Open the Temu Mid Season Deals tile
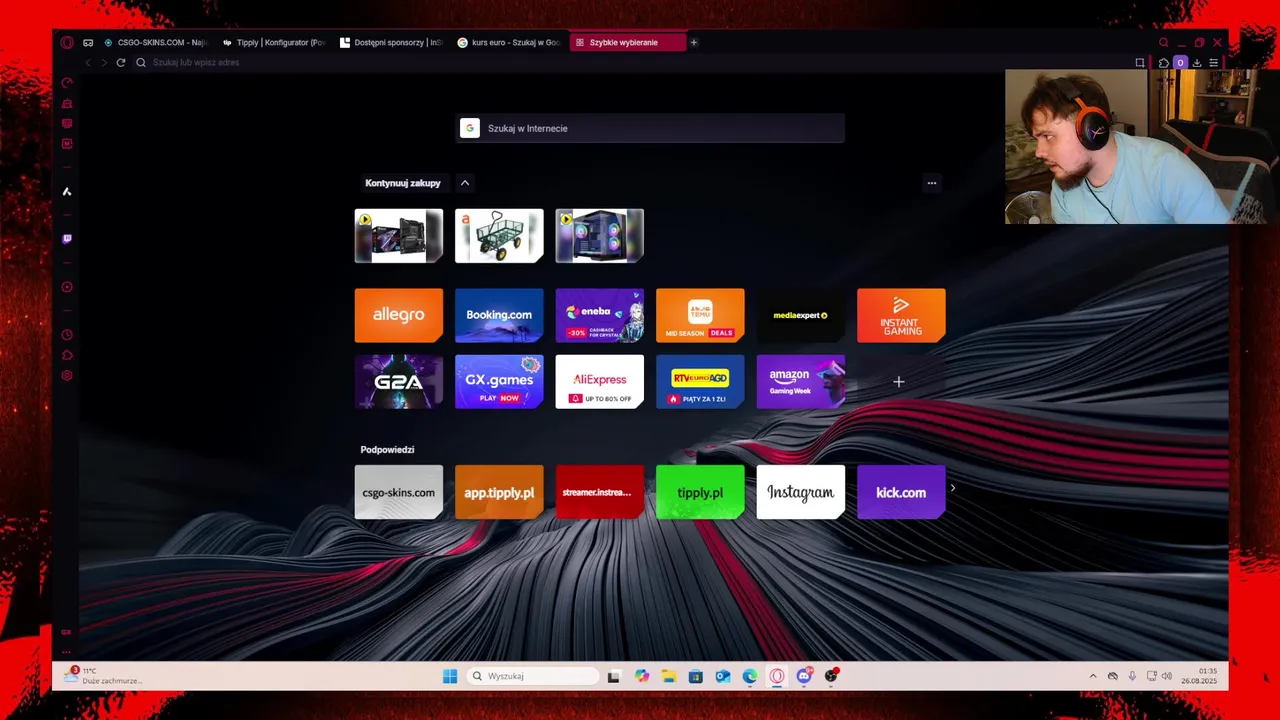Viewport: 1280px width, 720px height. pos(700,315)
